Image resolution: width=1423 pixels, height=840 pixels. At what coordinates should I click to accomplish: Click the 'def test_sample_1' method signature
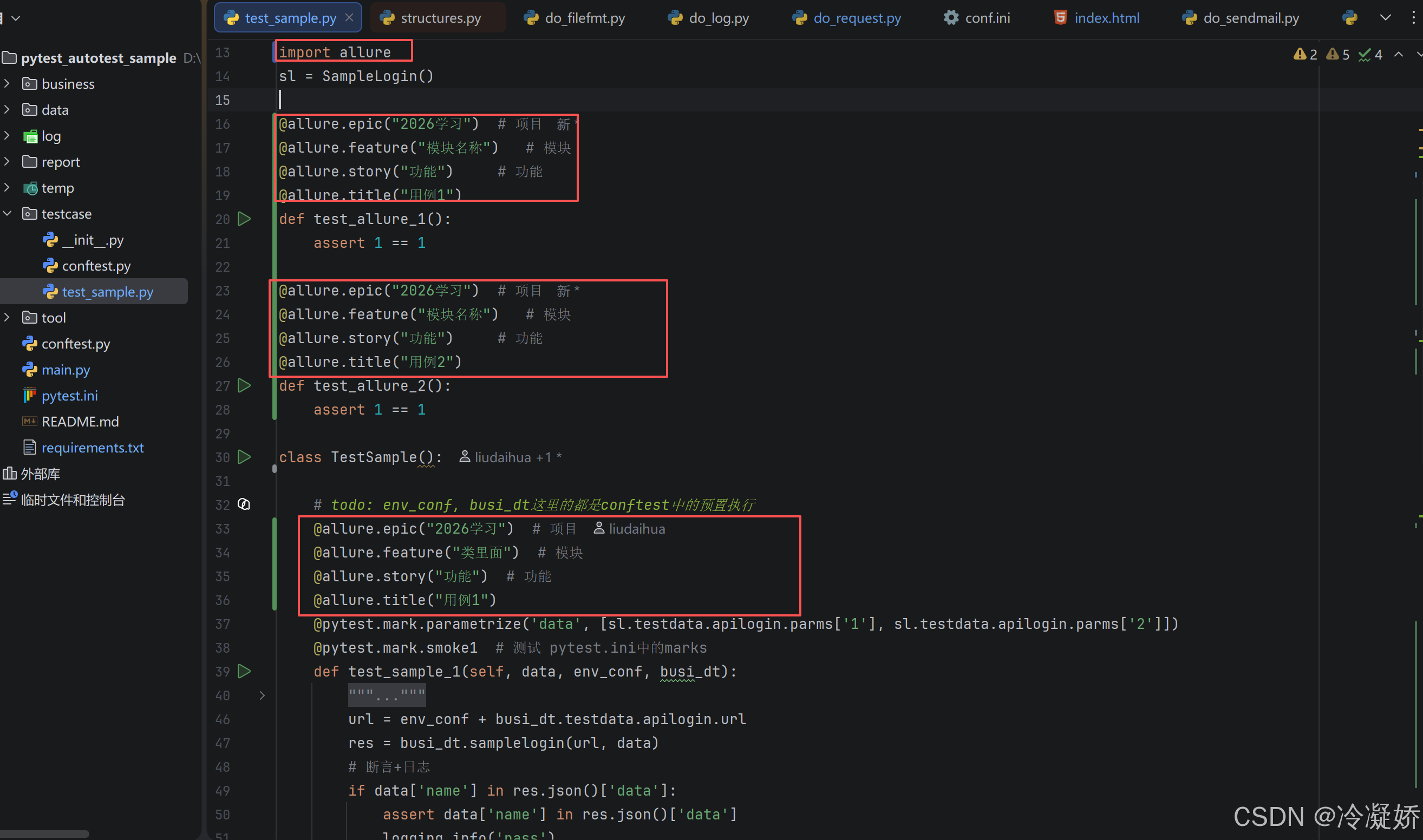tap(525, 672)
